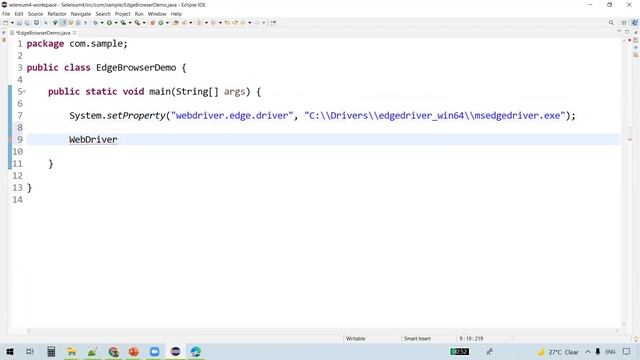Open the File menu
Image resolution: width=640 pixels, height=360 pixels.
(6, 14)
